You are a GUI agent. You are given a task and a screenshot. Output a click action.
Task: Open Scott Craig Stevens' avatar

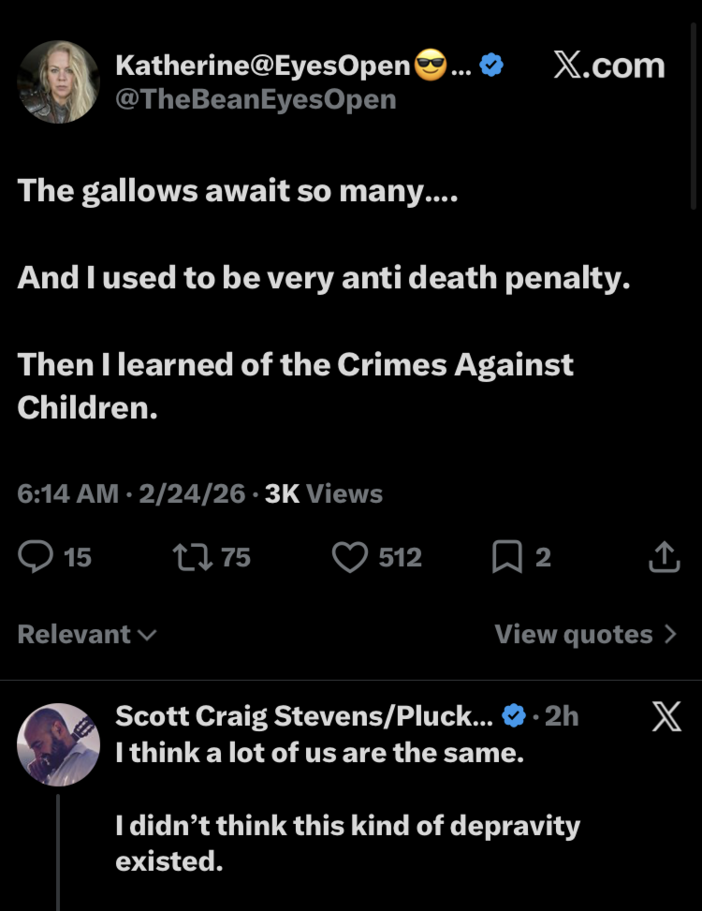(58, 744)
